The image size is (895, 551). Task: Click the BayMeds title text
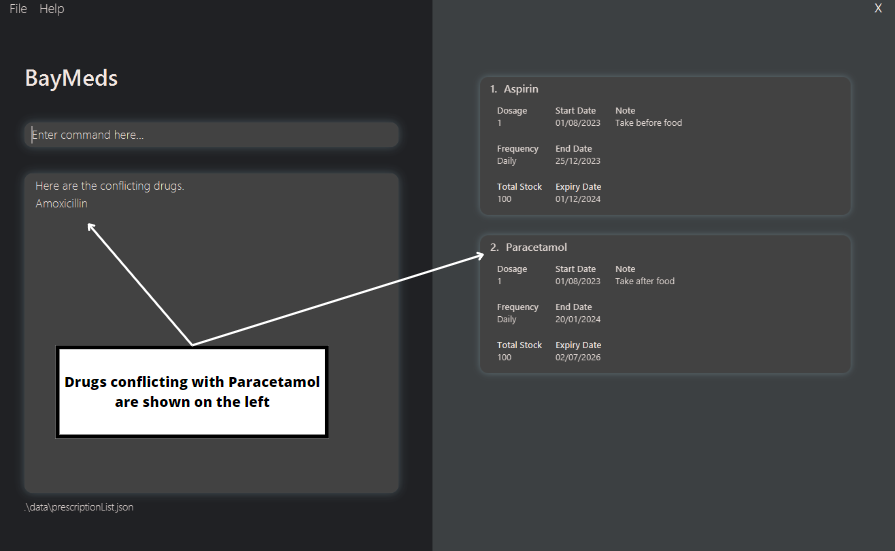(71, 78)
